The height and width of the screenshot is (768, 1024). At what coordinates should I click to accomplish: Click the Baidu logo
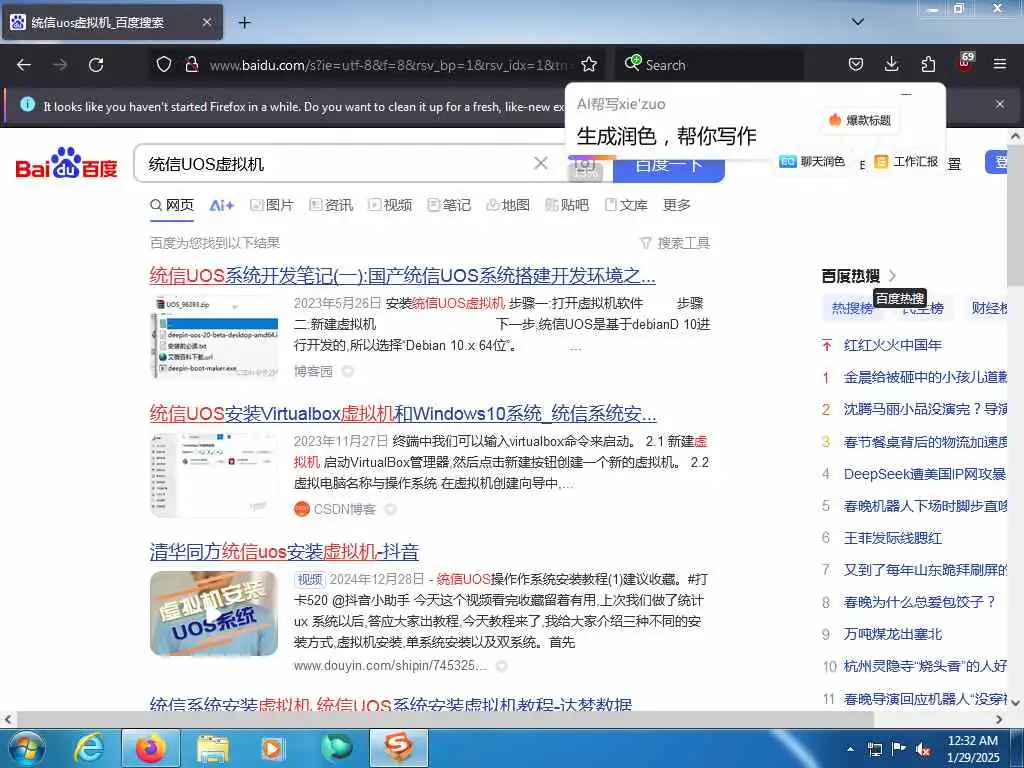point(66,163)
